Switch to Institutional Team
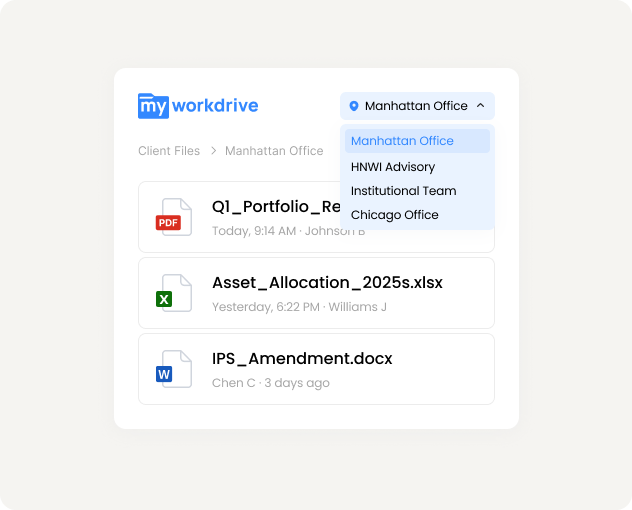This screenshot has width=632, height=510. click(403, 191)
